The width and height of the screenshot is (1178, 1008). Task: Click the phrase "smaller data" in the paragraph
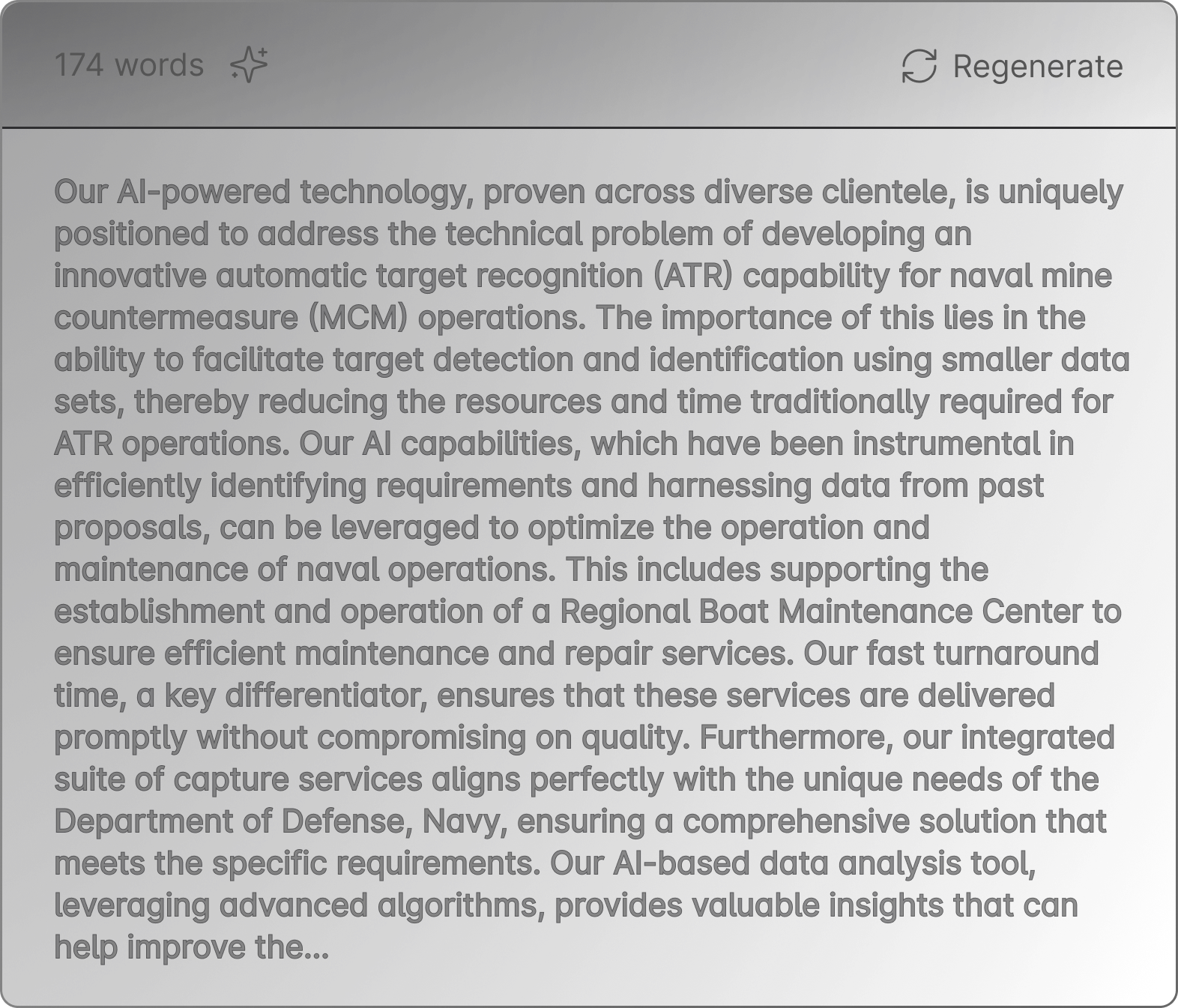(1036, 360)
